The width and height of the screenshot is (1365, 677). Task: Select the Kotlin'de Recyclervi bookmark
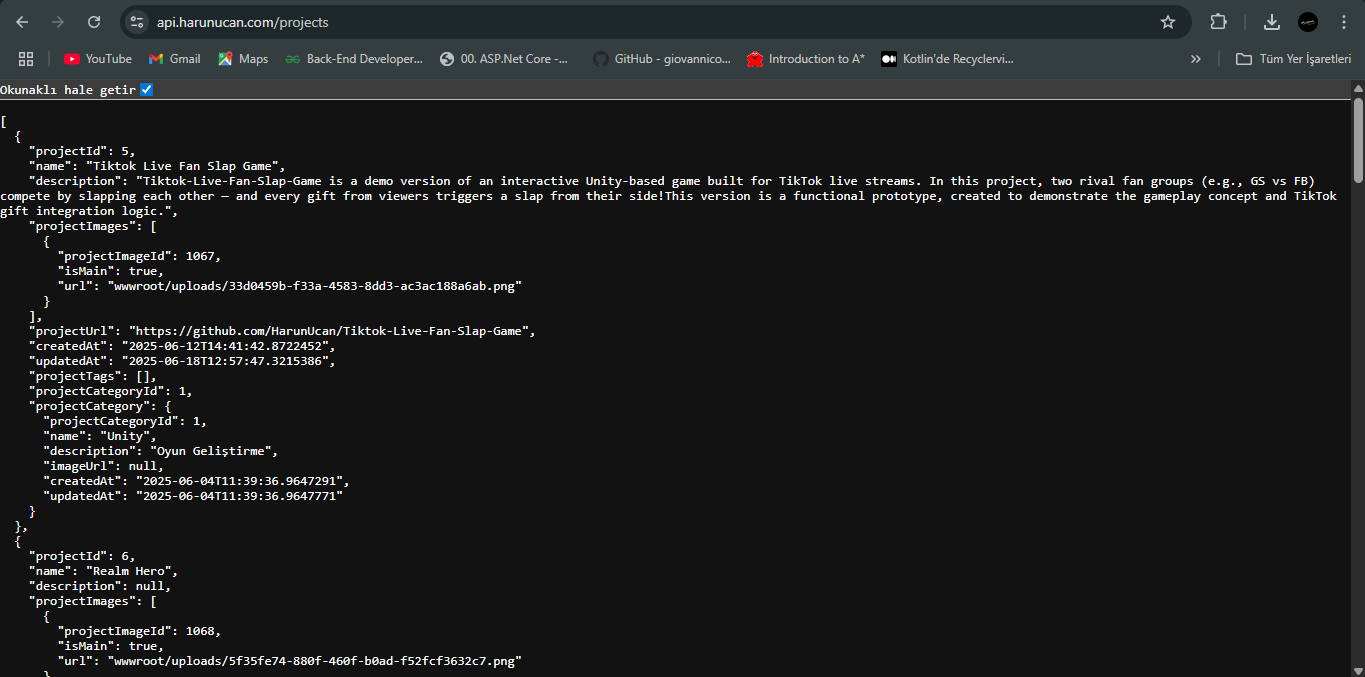(946, 58)
